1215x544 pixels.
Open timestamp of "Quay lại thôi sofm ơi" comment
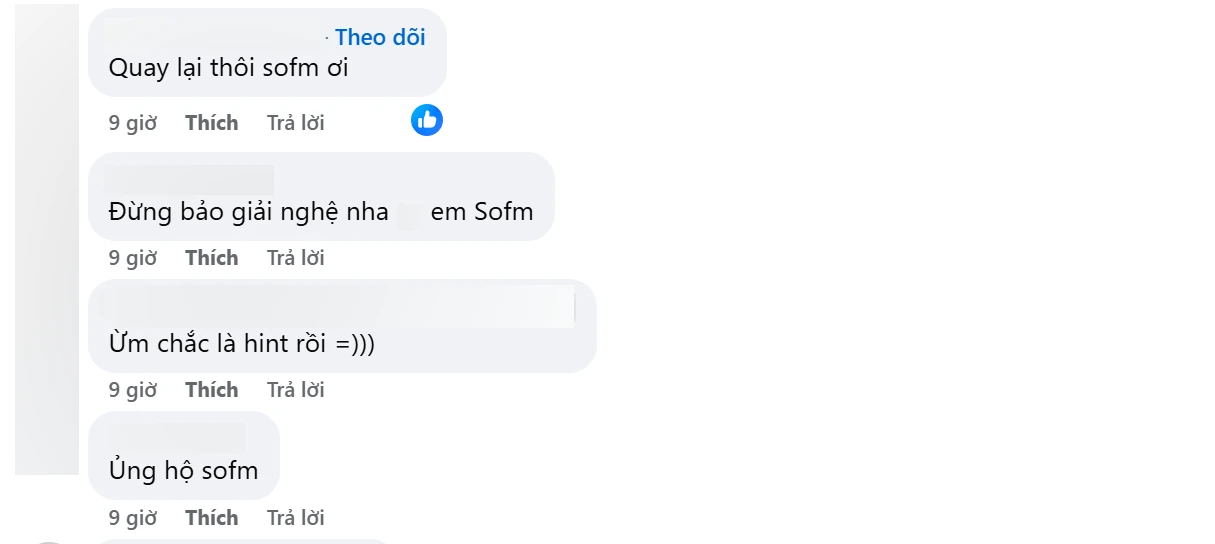point(133,123)
